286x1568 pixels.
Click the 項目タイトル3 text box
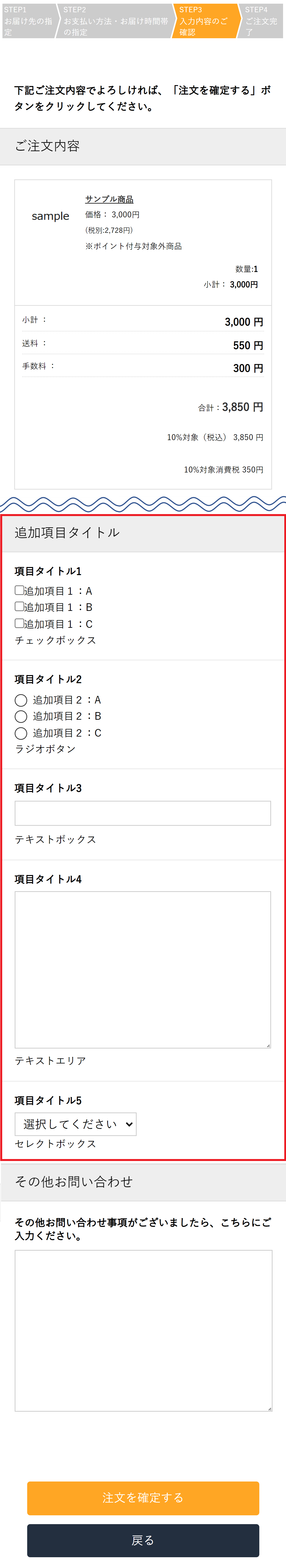point(143,813)
